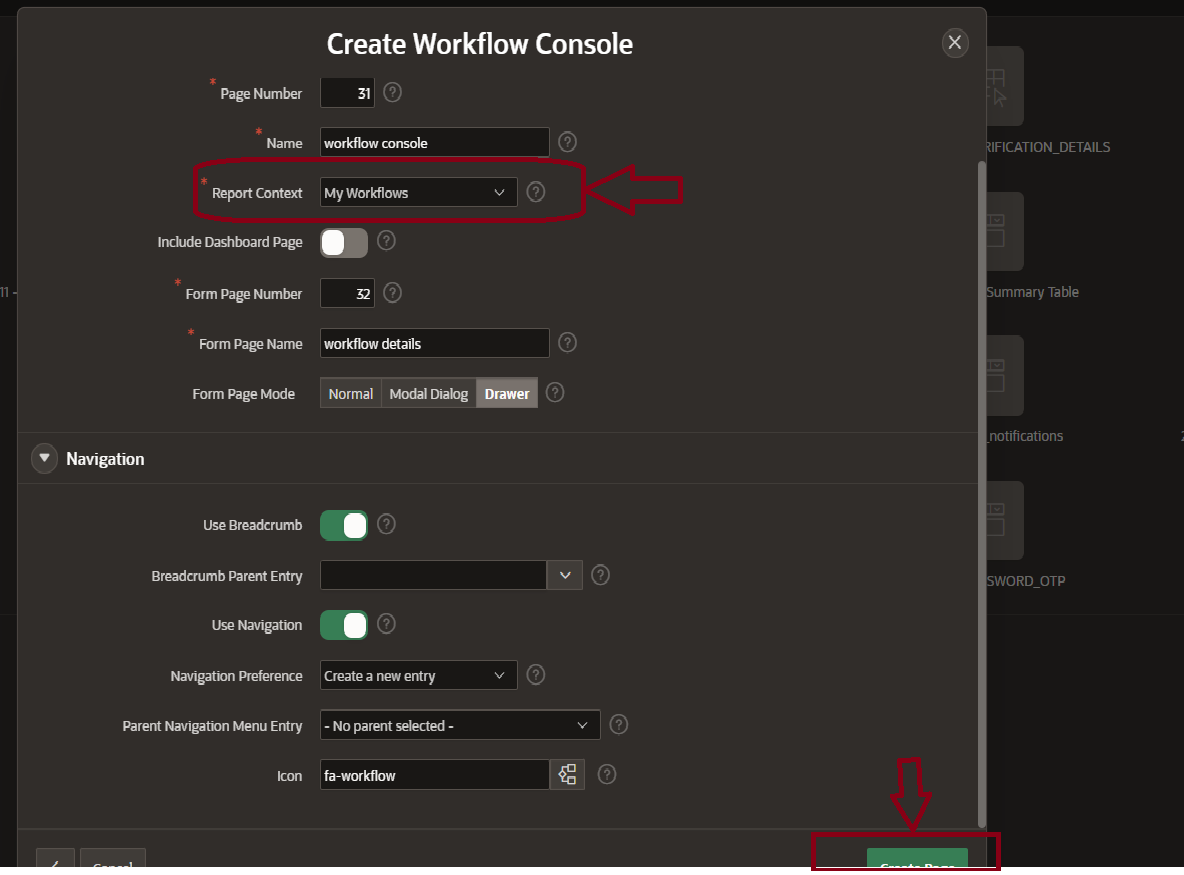
Task: Close the Create Workflow Console dialog
Action: tap(955, 42)
